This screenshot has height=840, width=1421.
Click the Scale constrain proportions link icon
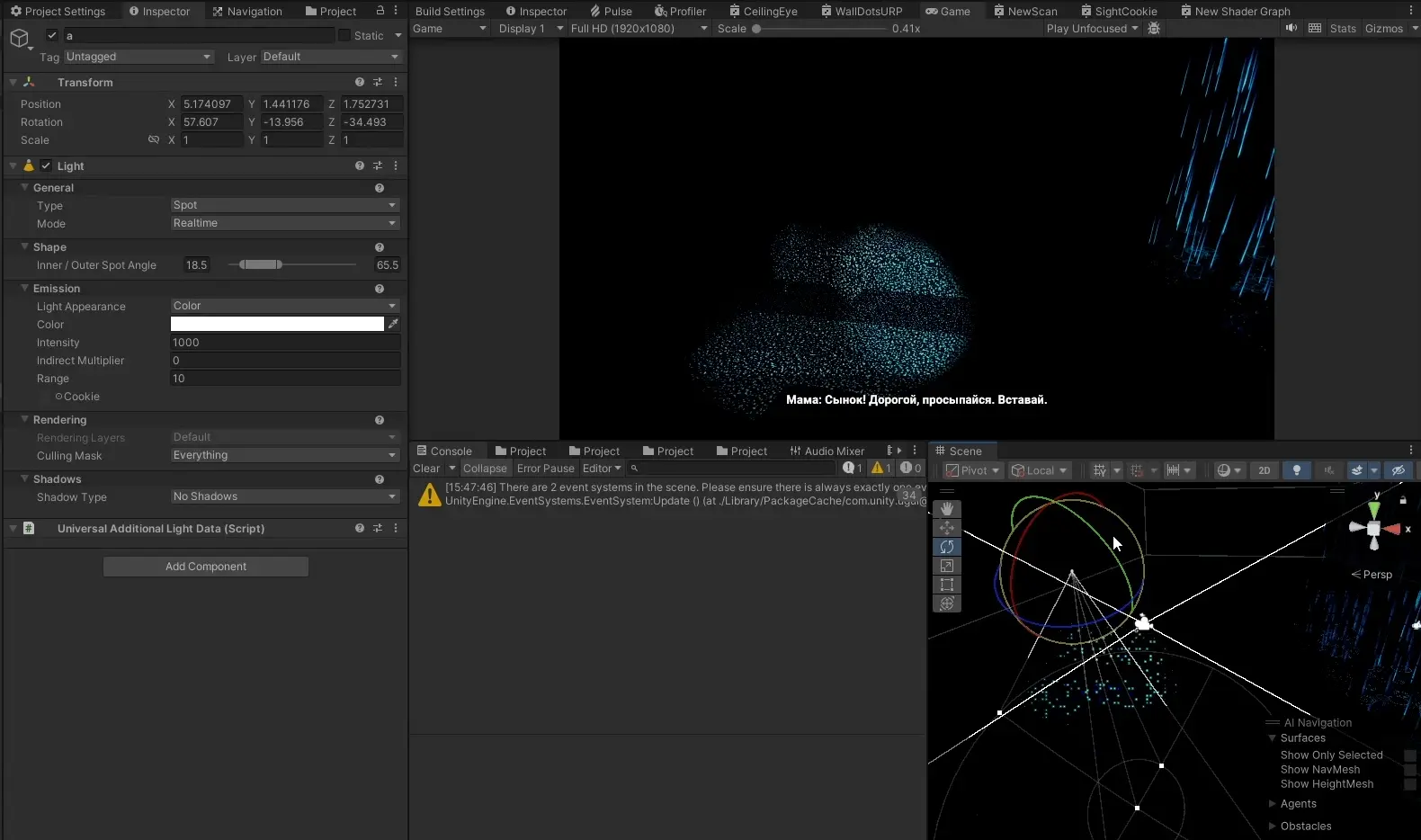pos(154,140)
